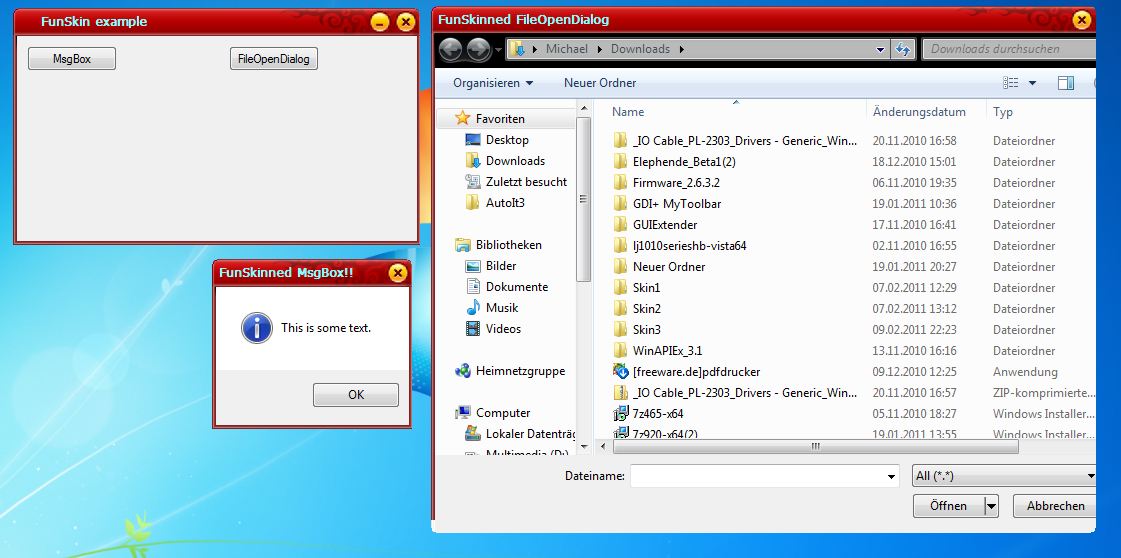
Task: Select the pdfdrucker application icon
Action: tap(621, 372)
